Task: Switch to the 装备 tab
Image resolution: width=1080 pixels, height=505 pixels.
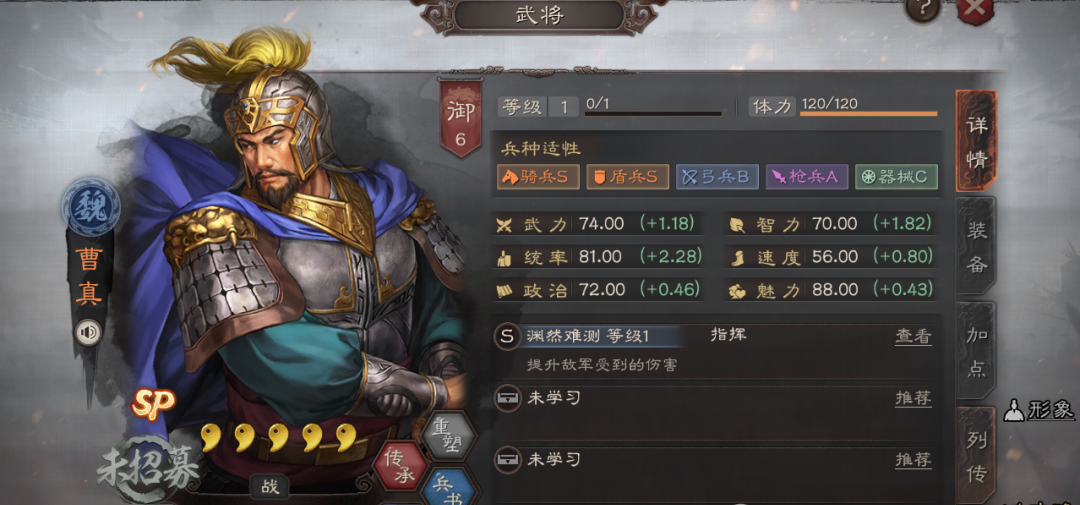Action: tap(977, 247)
